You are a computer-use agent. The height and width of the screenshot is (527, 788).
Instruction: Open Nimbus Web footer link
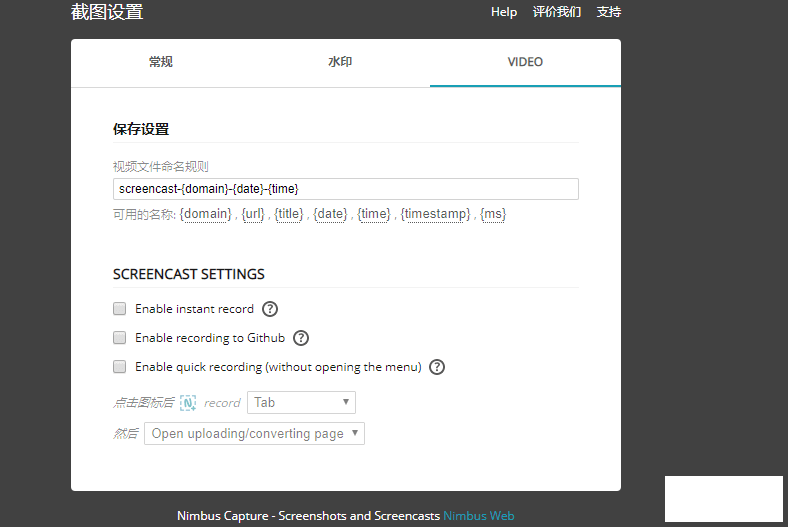click(x=479, y=516)
